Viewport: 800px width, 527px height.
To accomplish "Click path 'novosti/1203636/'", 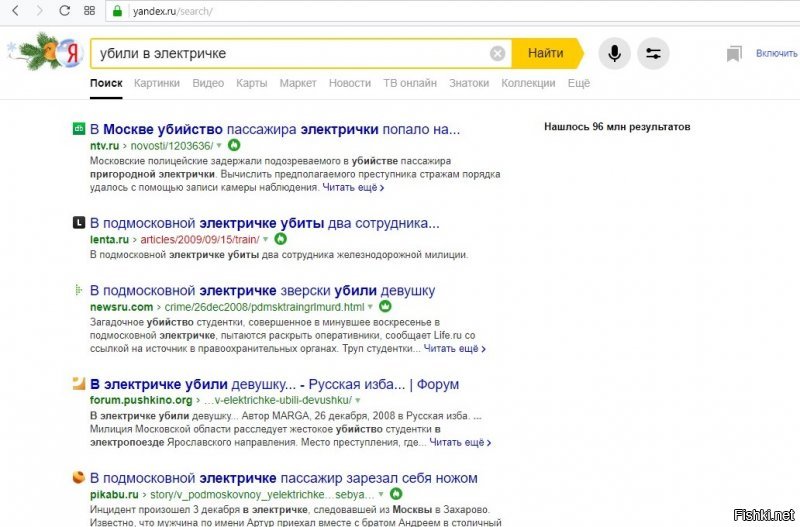I will (171, 146).
